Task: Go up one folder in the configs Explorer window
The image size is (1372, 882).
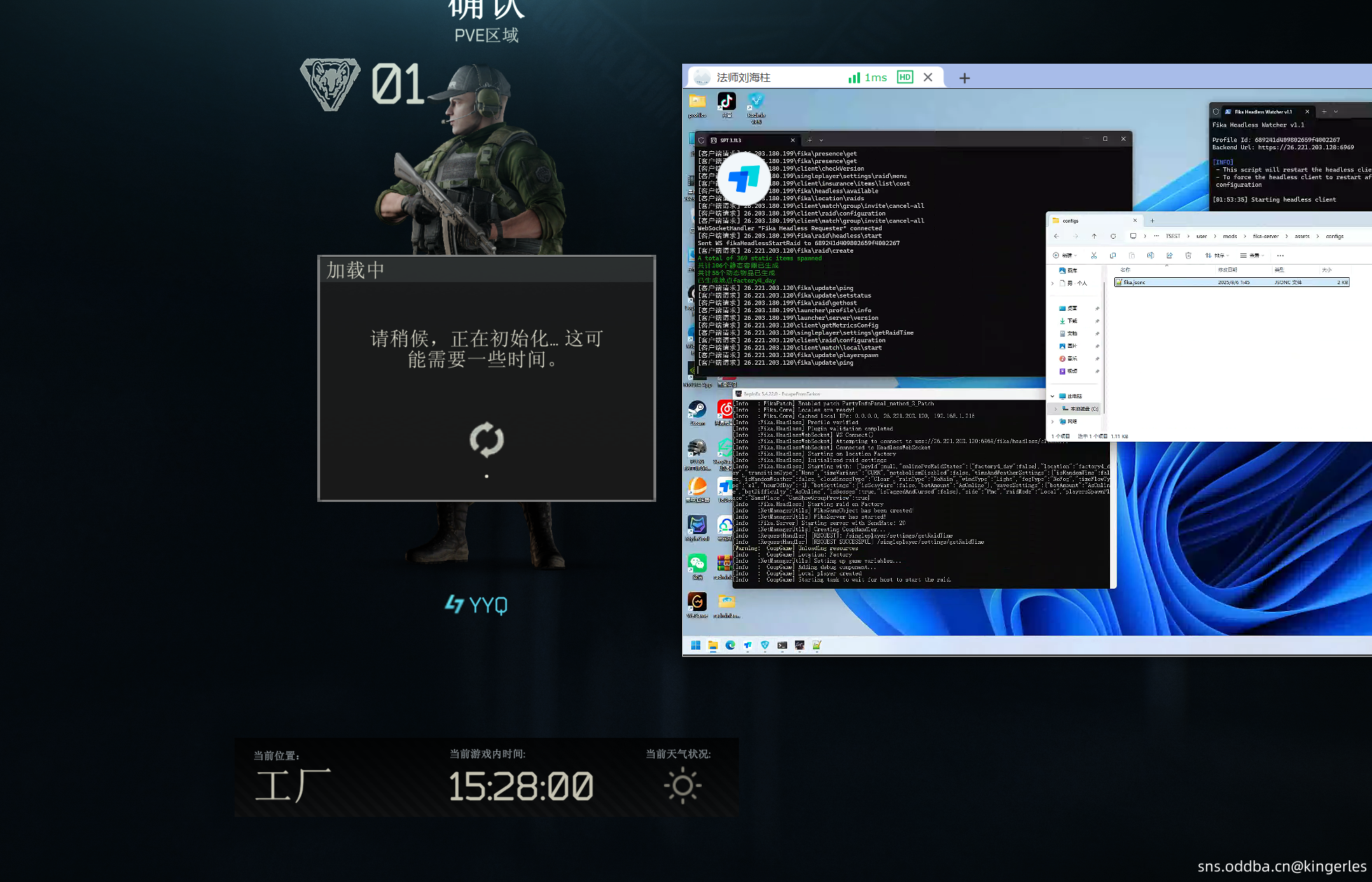Action: click(1094, 236)
